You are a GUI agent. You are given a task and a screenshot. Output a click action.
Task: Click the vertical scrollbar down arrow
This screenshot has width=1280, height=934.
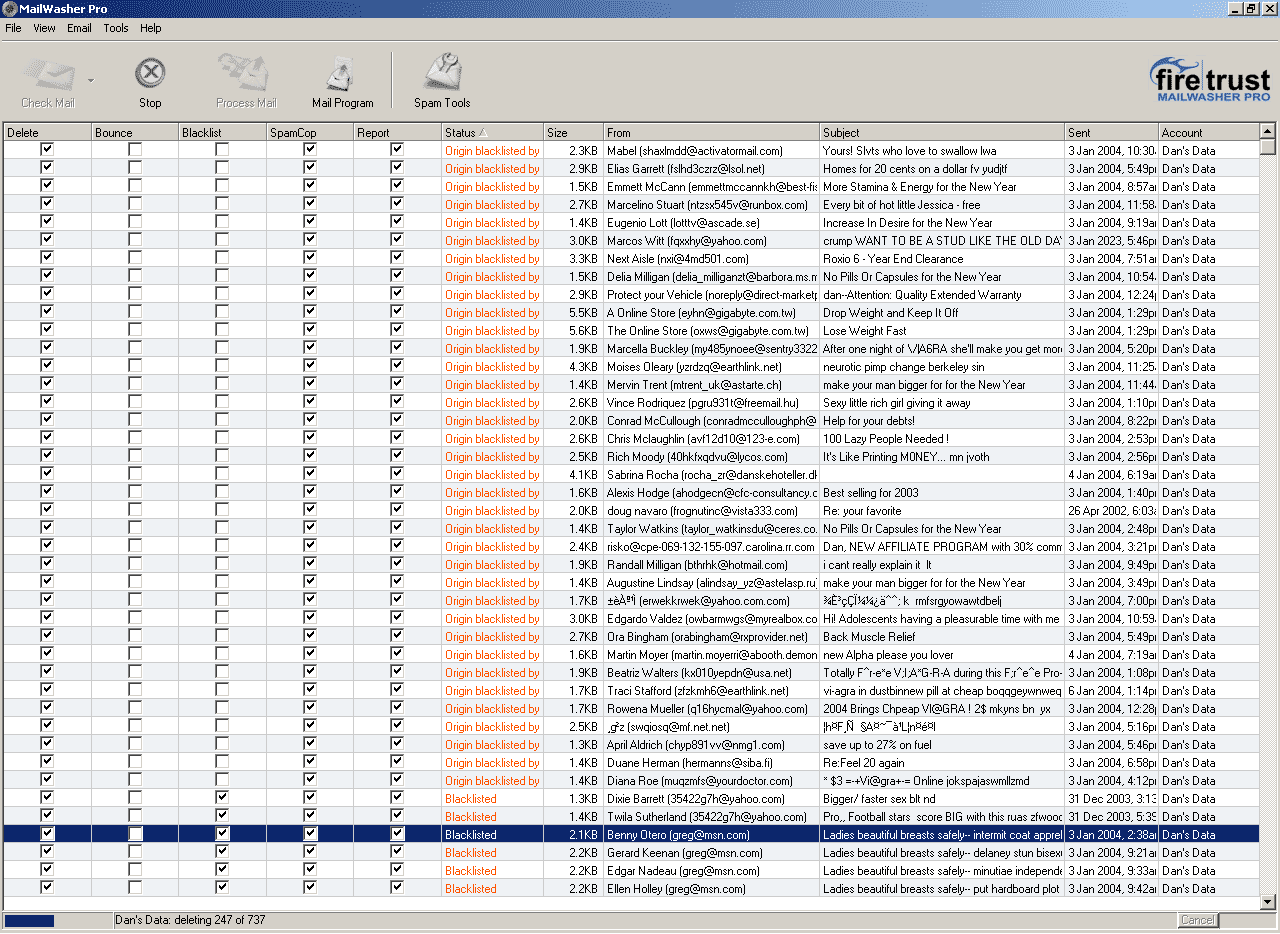[1268, 901]
